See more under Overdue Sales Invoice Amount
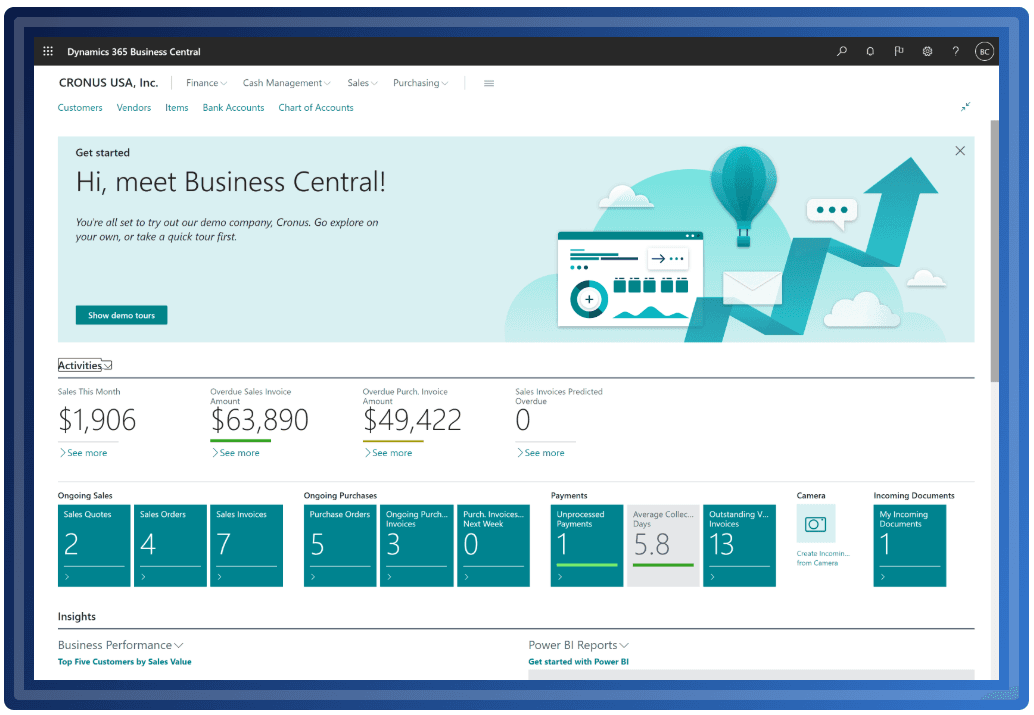 [x=236, y=453]
